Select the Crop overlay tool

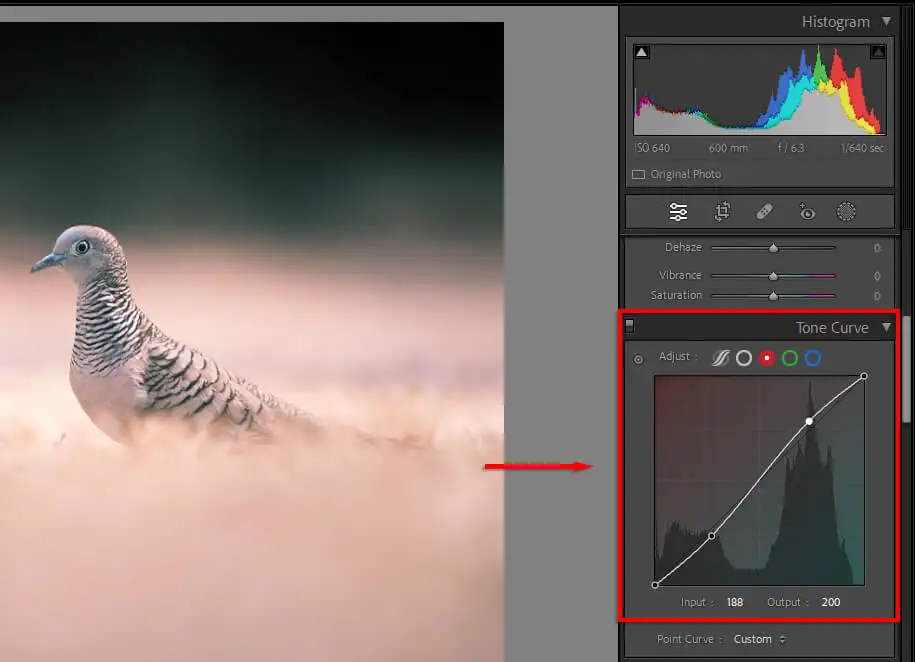(722, 211)
